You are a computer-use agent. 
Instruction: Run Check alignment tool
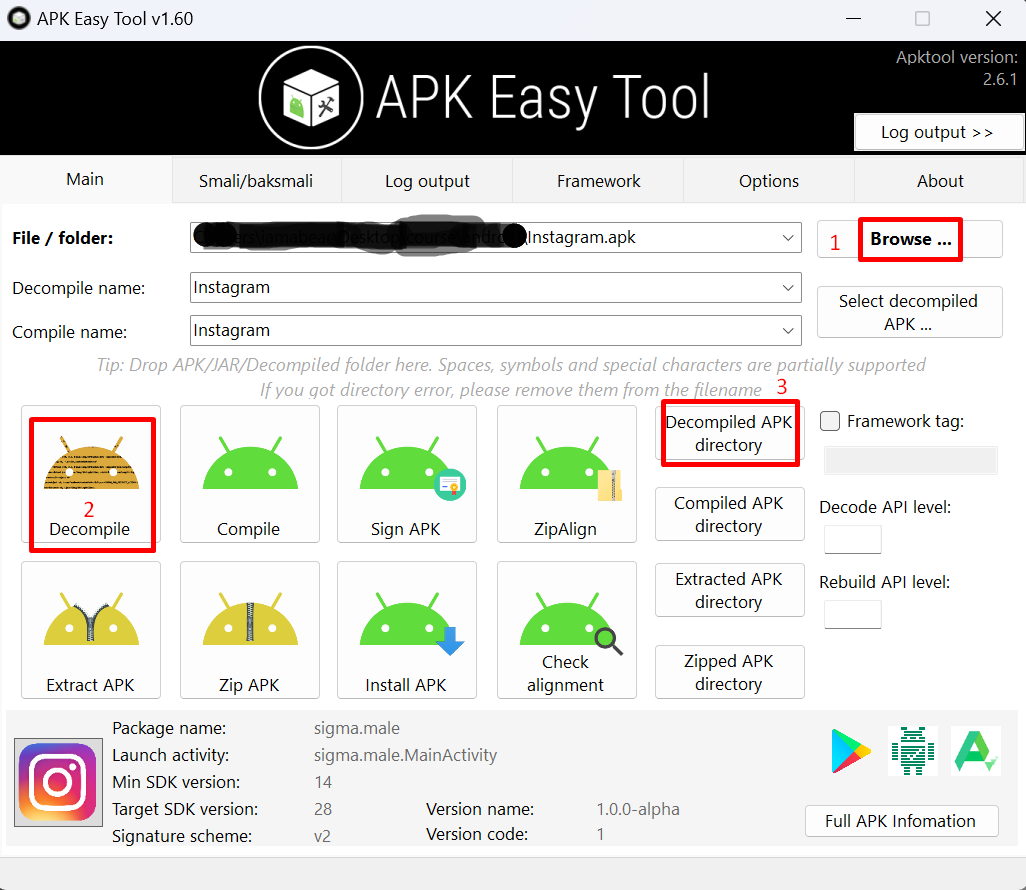pyautogui.click(x=567, y=630)
